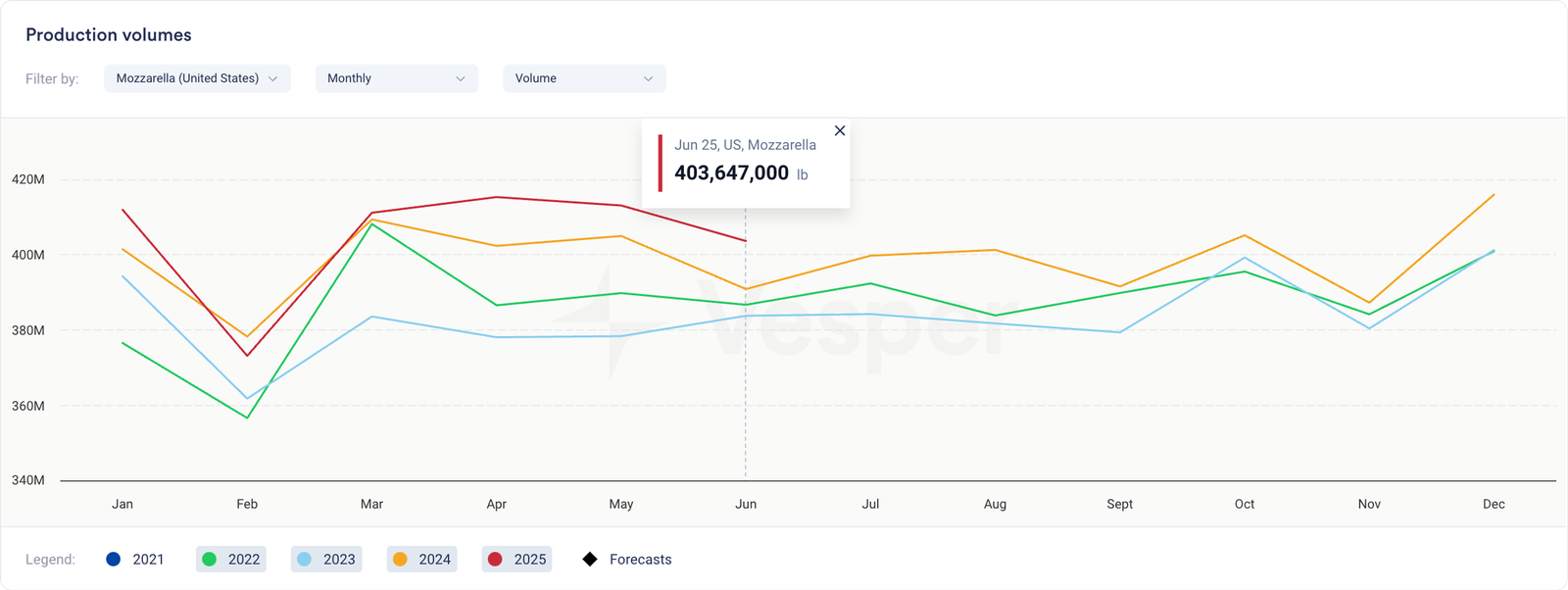Open the Mozzarella (United States) dropdown
The height and width of the screenshot is (590, 1568).
pos(197,78)
